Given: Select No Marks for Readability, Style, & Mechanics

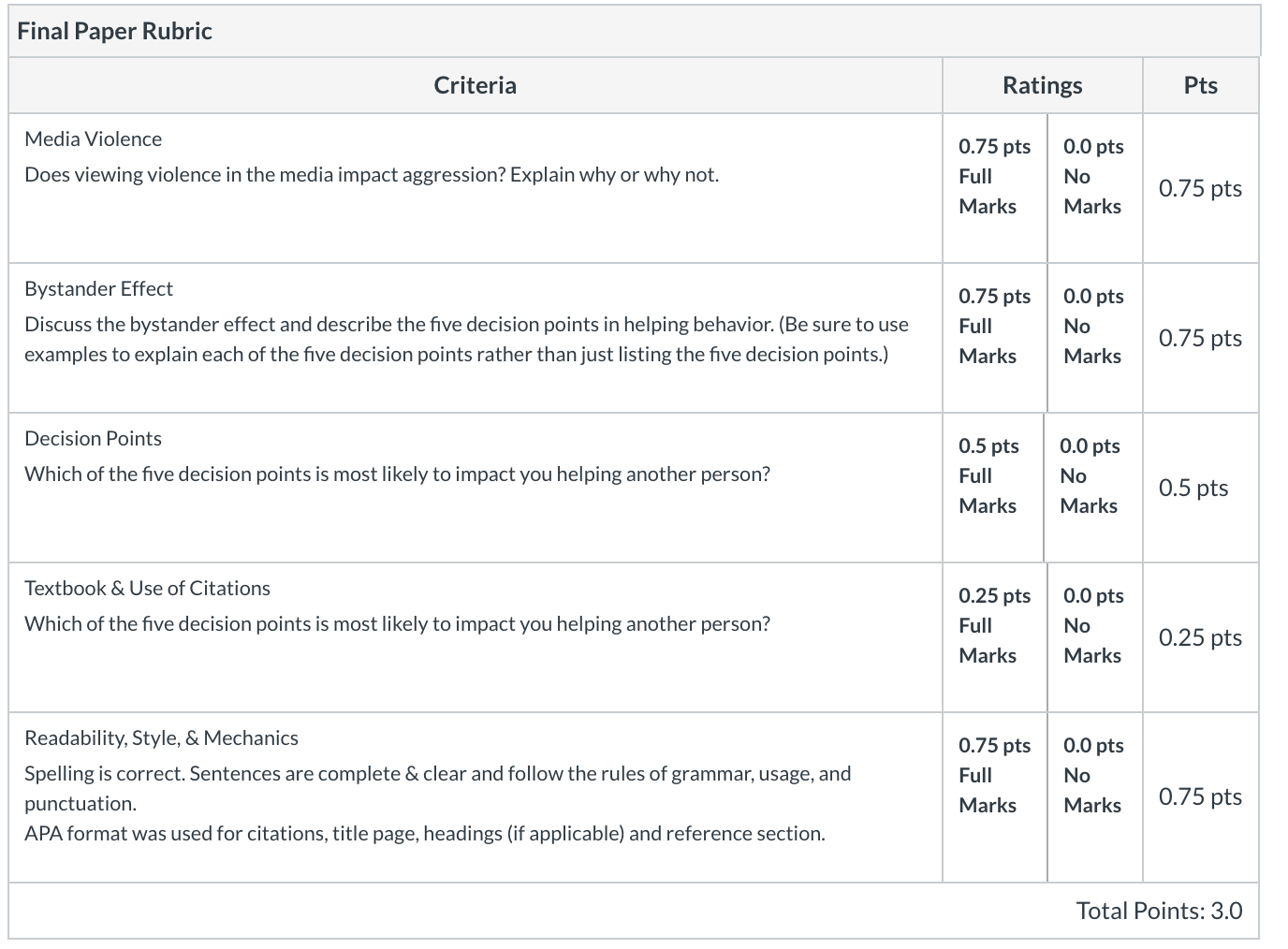Looking at the screenshot, I should point(1095,796).
